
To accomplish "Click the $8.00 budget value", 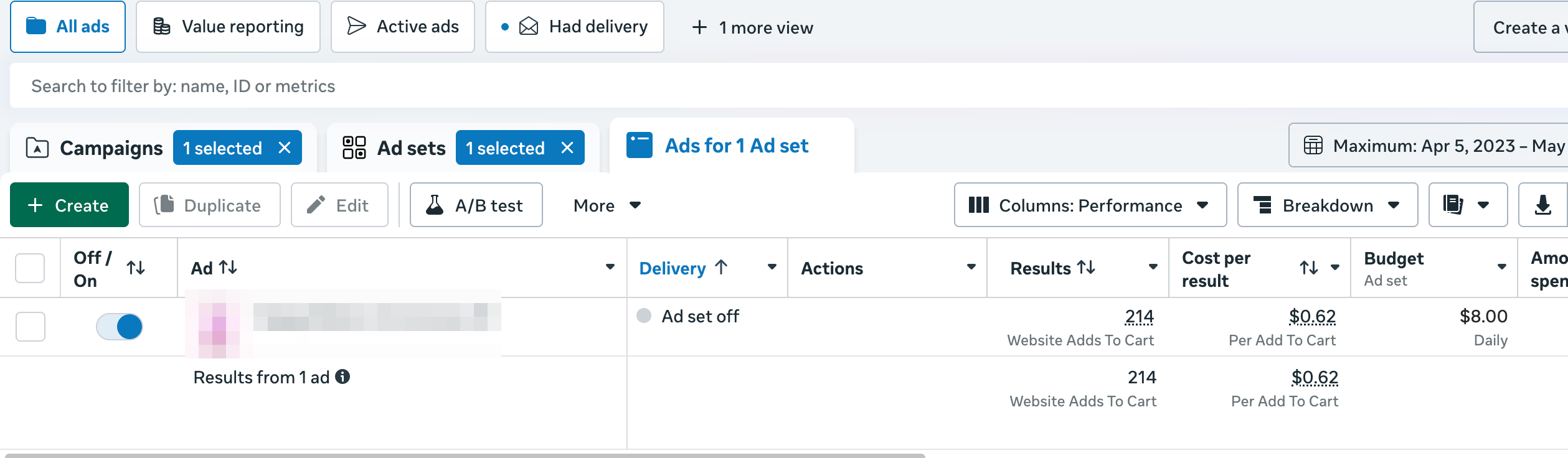I will 1484,316.
